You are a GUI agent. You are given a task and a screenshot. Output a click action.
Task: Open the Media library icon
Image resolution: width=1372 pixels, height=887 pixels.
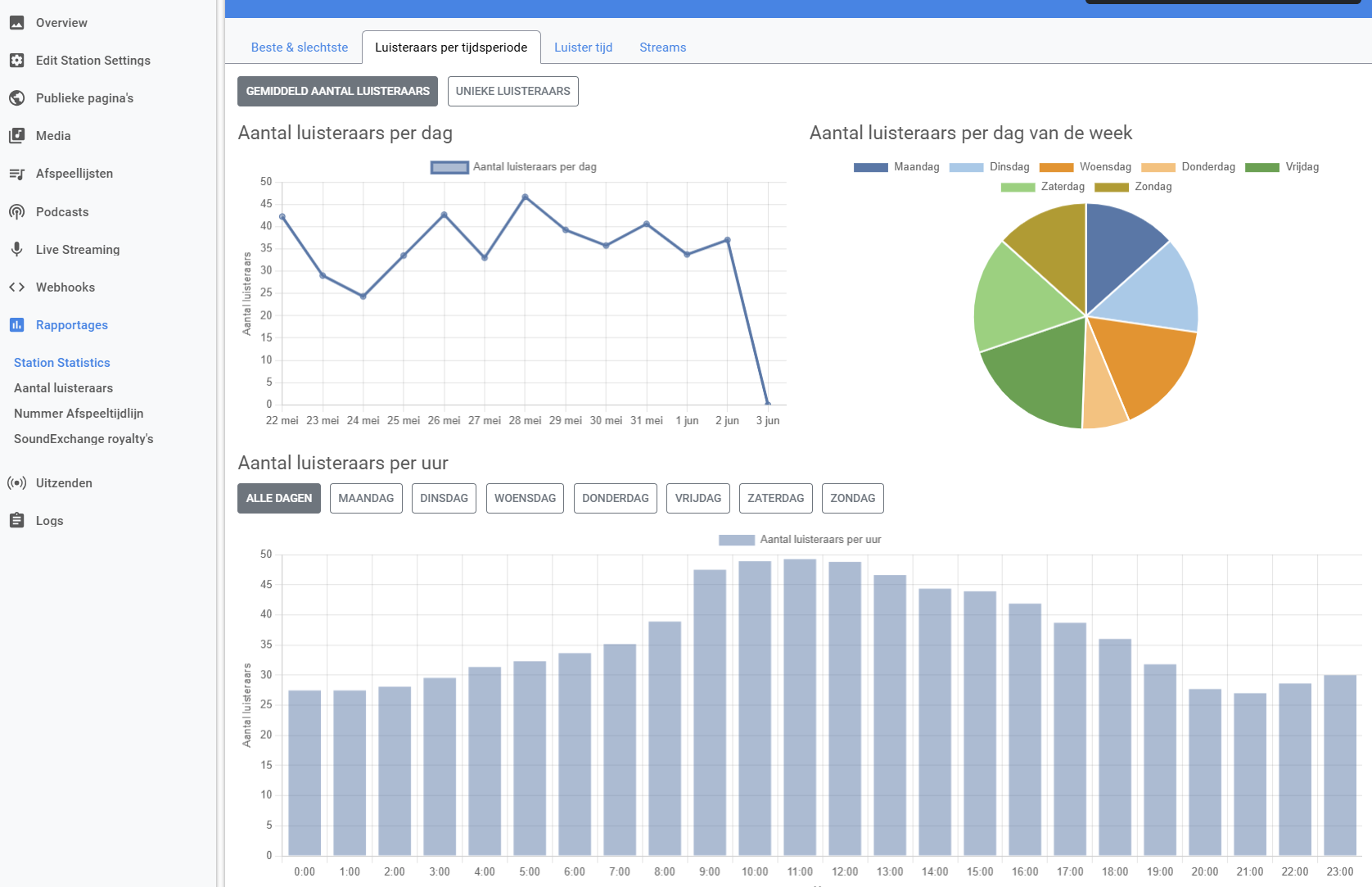point(16,136)
